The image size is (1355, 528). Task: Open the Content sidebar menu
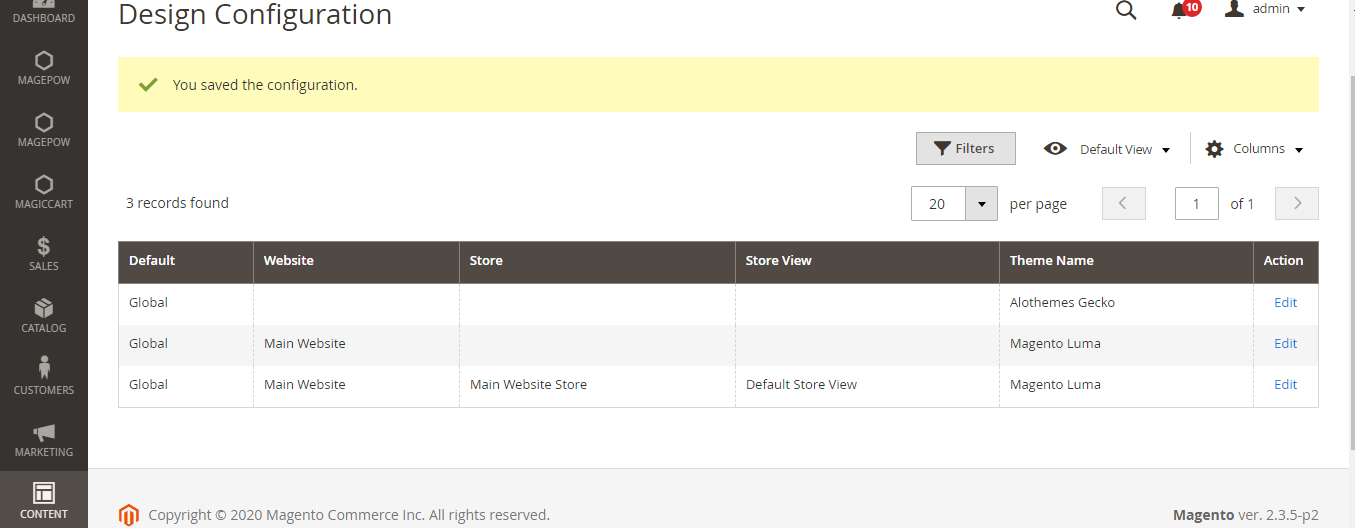[x=43, y=500]
